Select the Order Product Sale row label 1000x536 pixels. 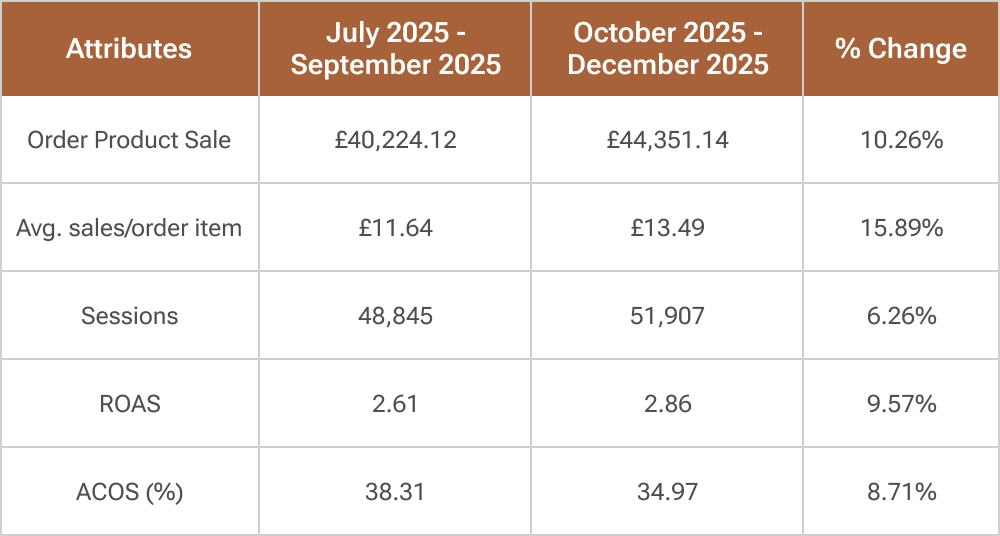point(129,140)
